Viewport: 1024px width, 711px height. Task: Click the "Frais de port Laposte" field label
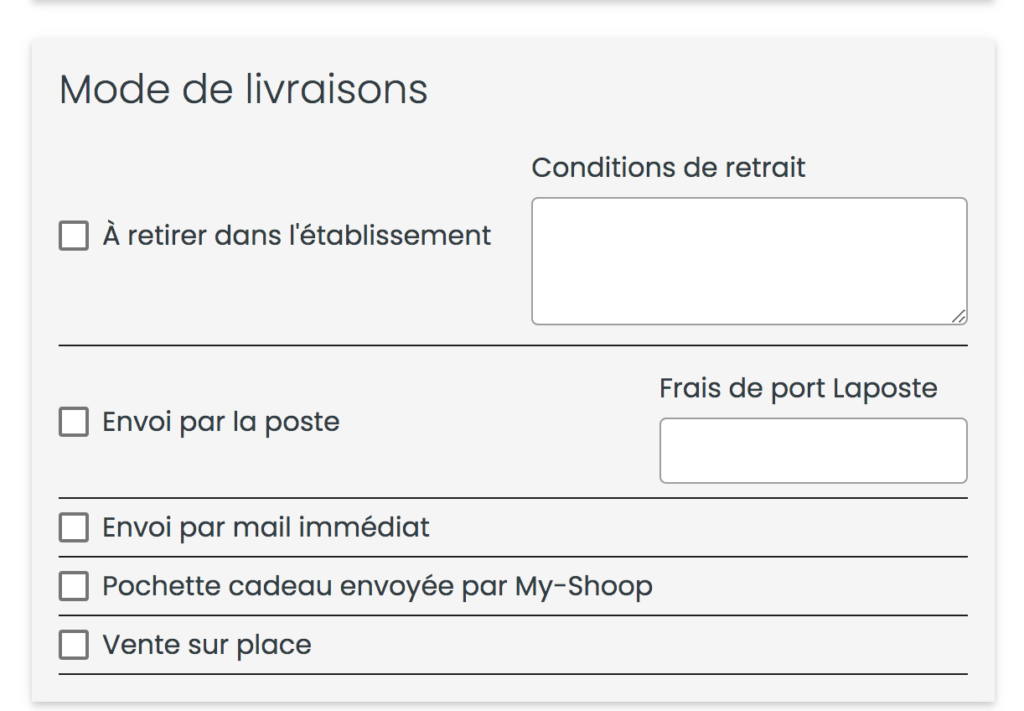pos(798,388)
